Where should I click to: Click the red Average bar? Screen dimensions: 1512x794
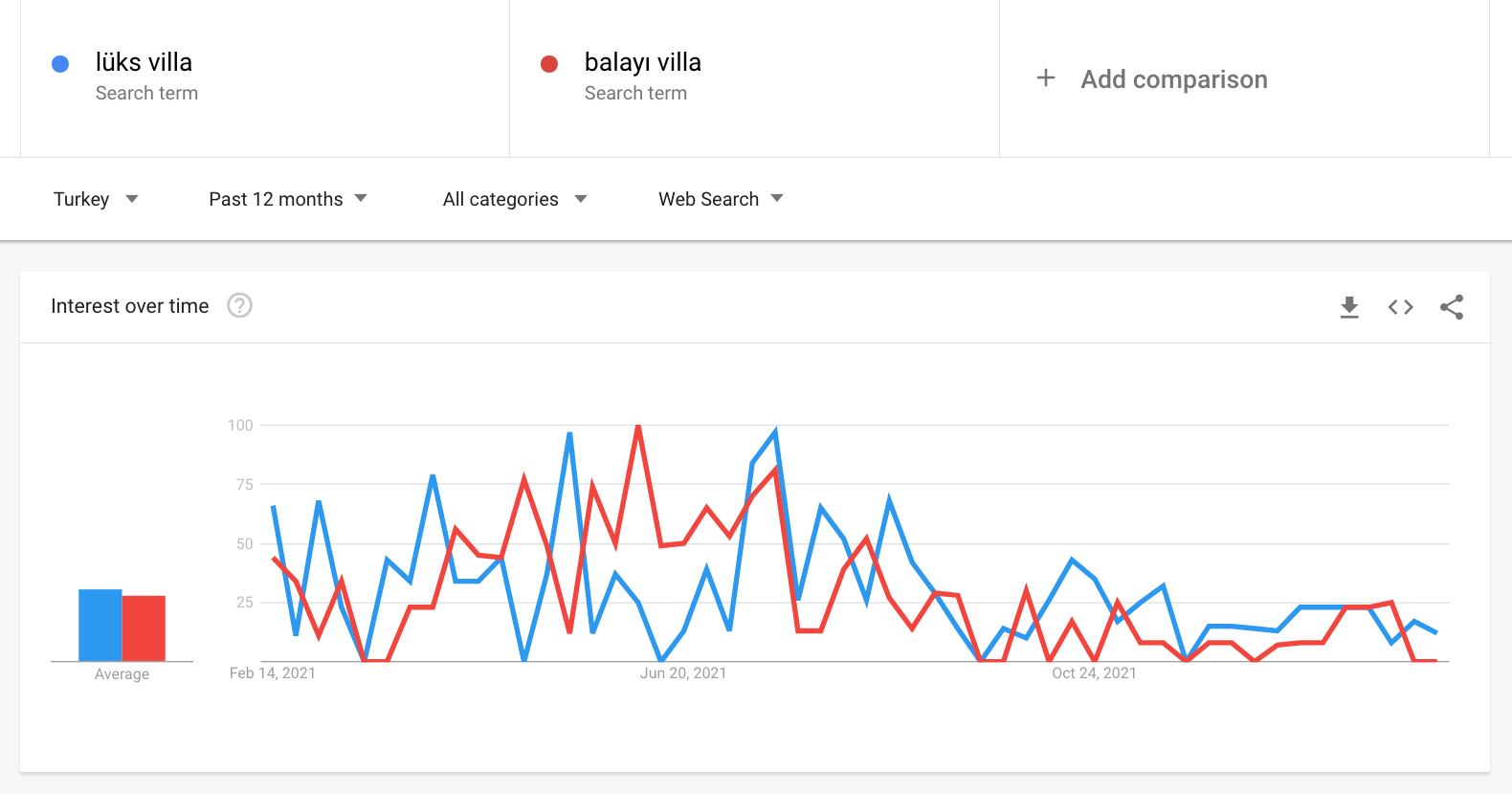[x=144, y=629]
